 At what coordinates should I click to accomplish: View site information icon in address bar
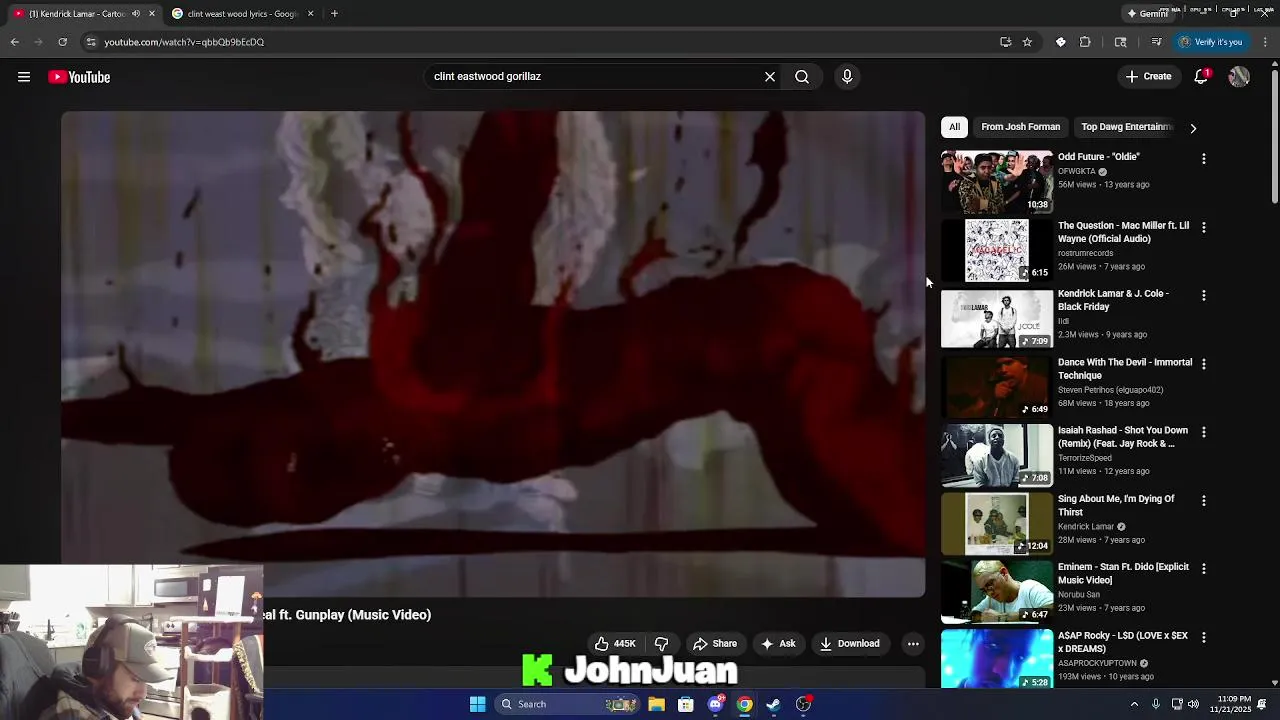(91, 42)
